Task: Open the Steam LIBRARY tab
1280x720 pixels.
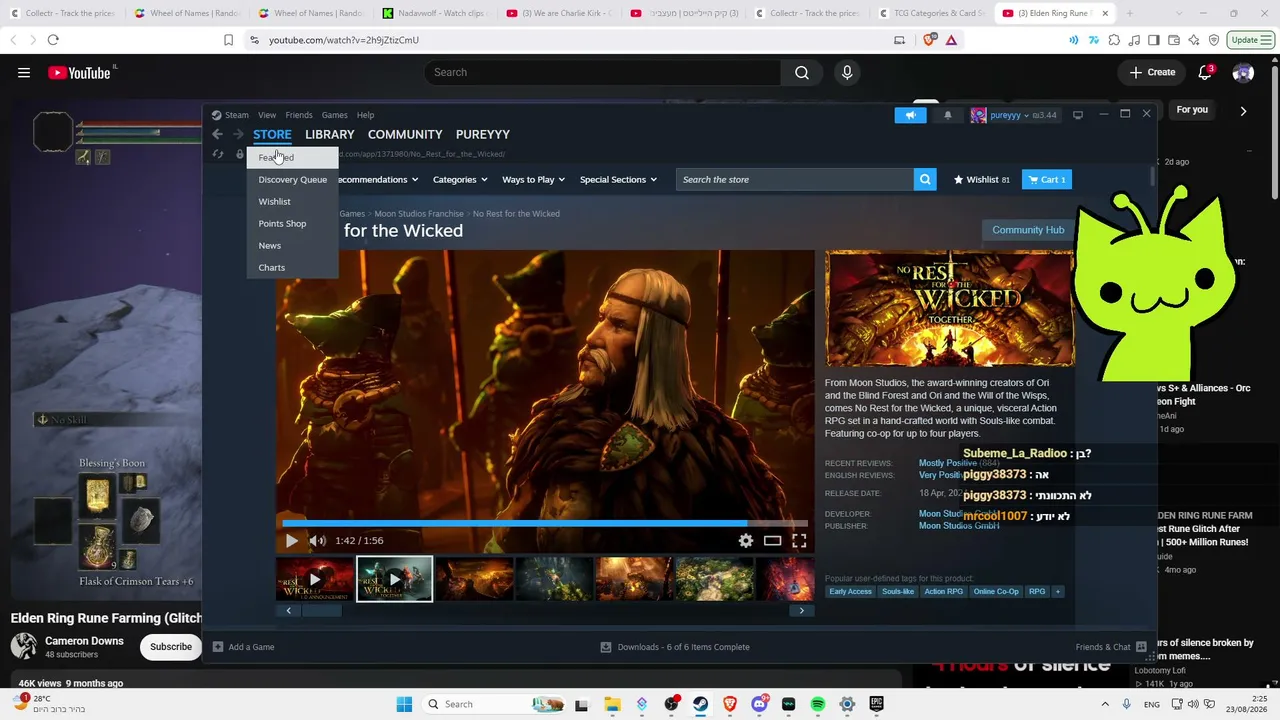Action: (330, 134)
